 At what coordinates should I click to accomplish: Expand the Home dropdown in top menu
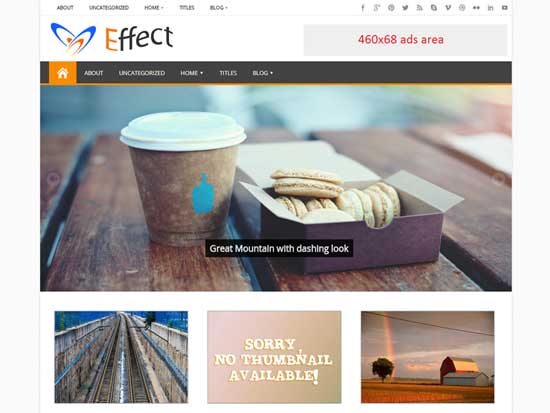coord(154,8)
